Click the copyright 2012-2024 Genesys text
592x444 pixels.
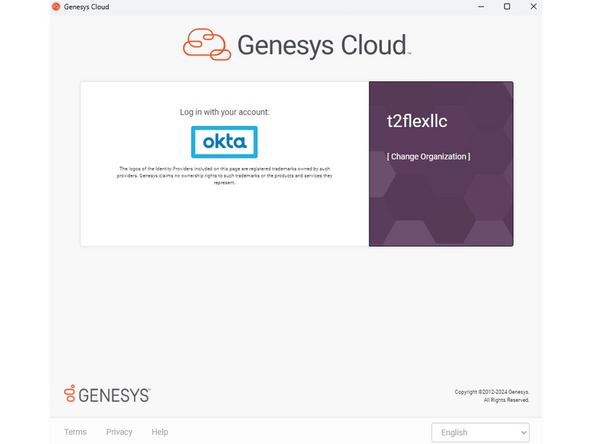pyautogui.click(x=492, y=396)
